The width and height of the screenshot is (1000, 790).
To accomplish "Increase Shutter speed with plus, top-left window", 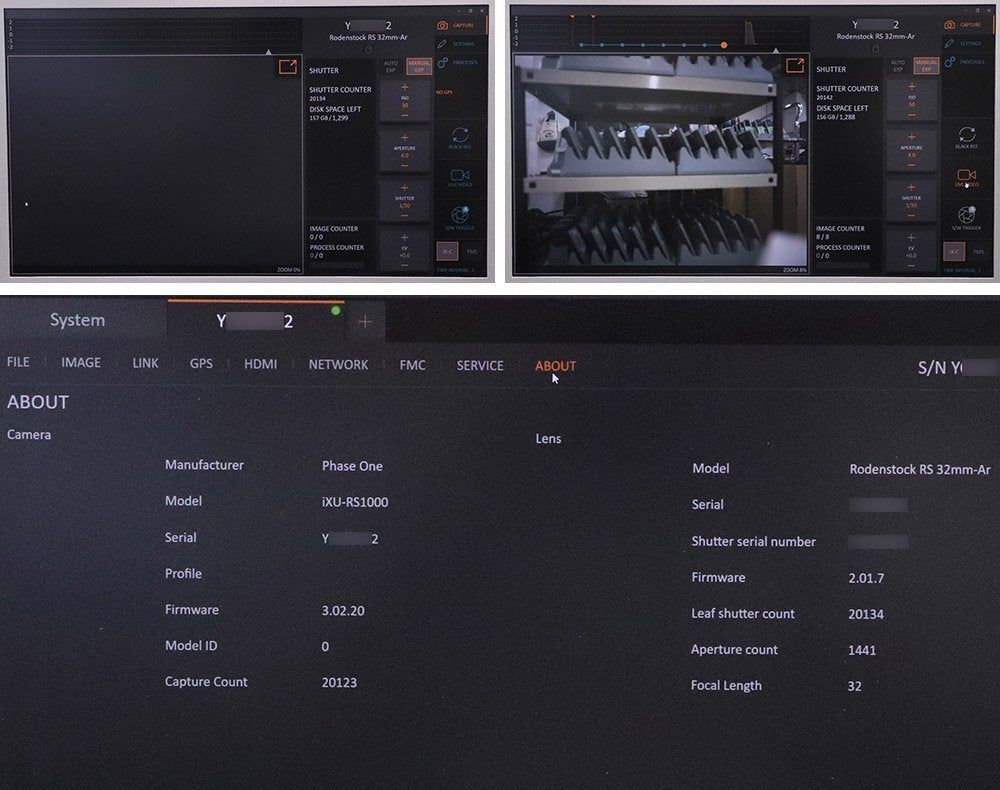I will point(404,188).
